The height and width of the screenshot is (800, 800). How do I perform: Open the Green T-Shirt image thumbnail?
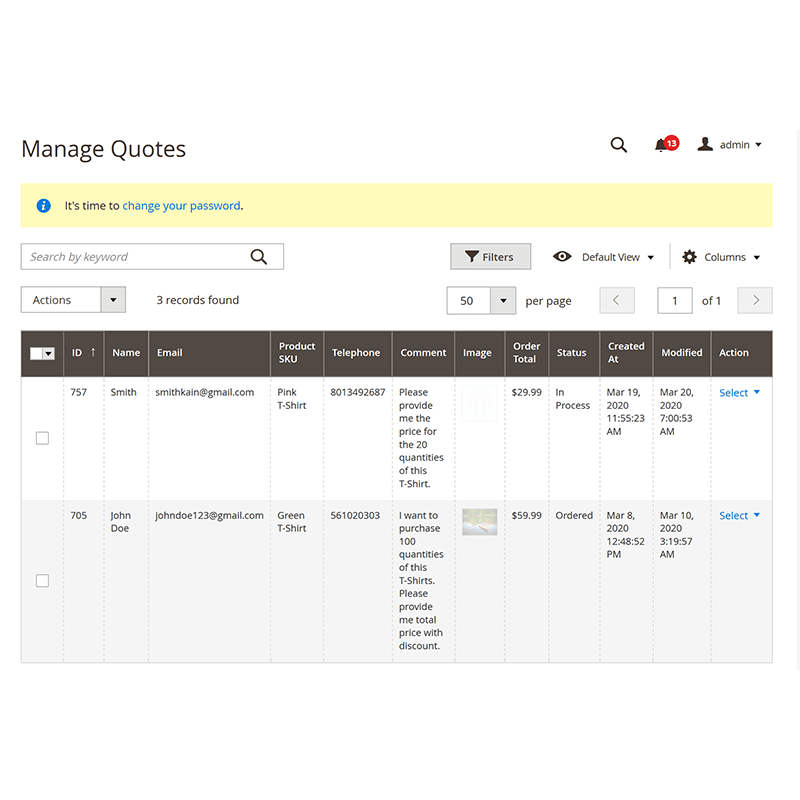click(x=479, y=521)
